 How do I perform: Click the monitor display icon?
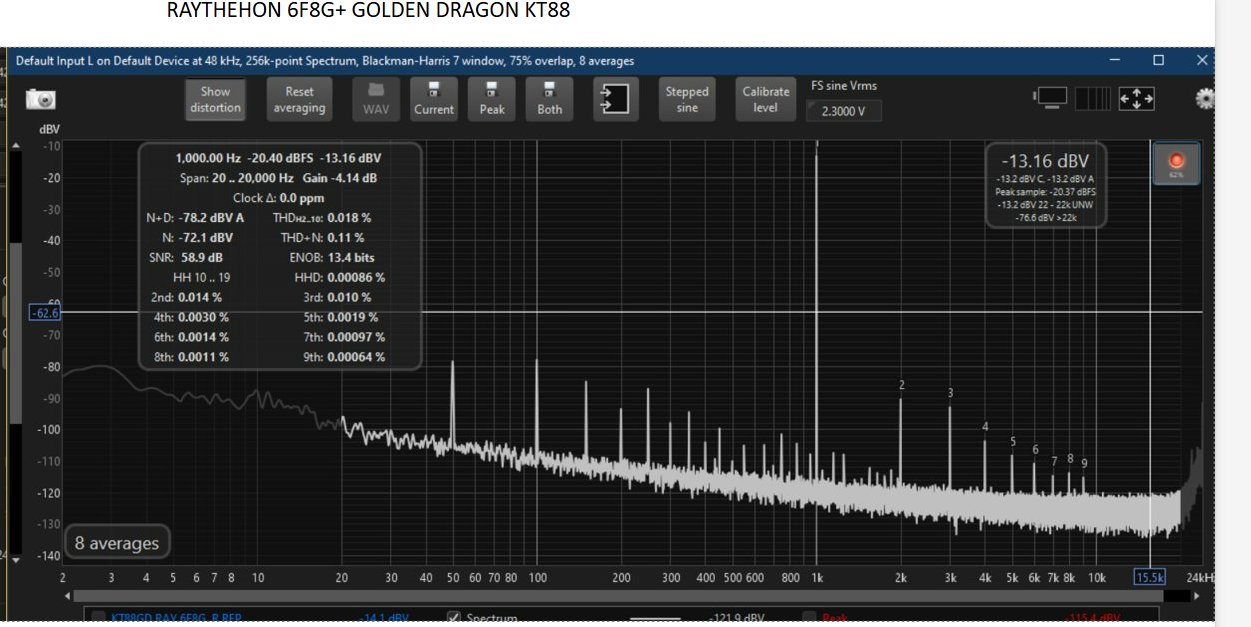(1051, 98)
